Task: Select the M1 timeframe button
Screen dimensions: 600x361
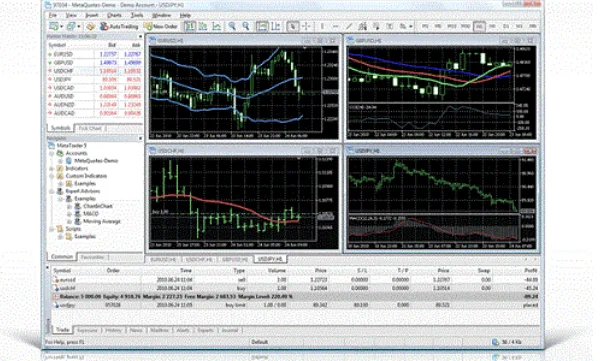Action: tap(425, 26)
